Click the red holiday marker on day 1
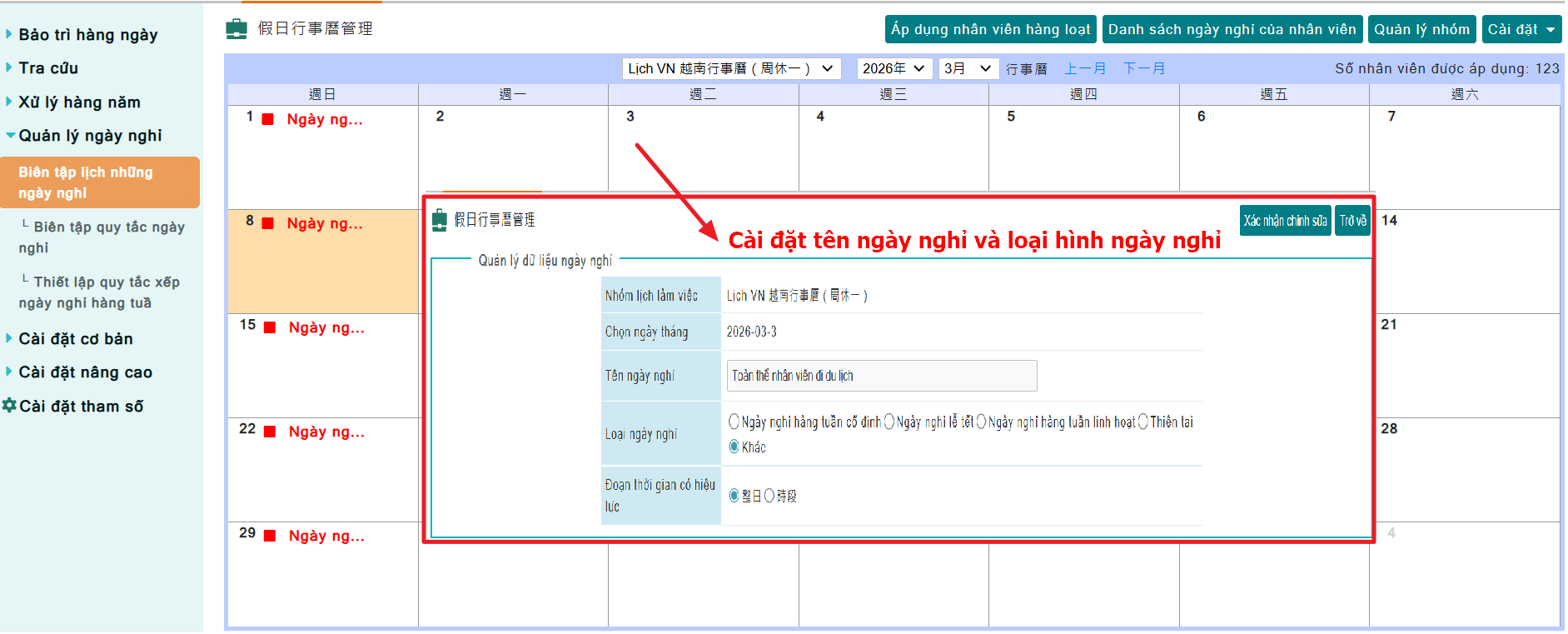Image resolution: width=1568 pixels, height=634 pixels. click(x=268, y=119)
